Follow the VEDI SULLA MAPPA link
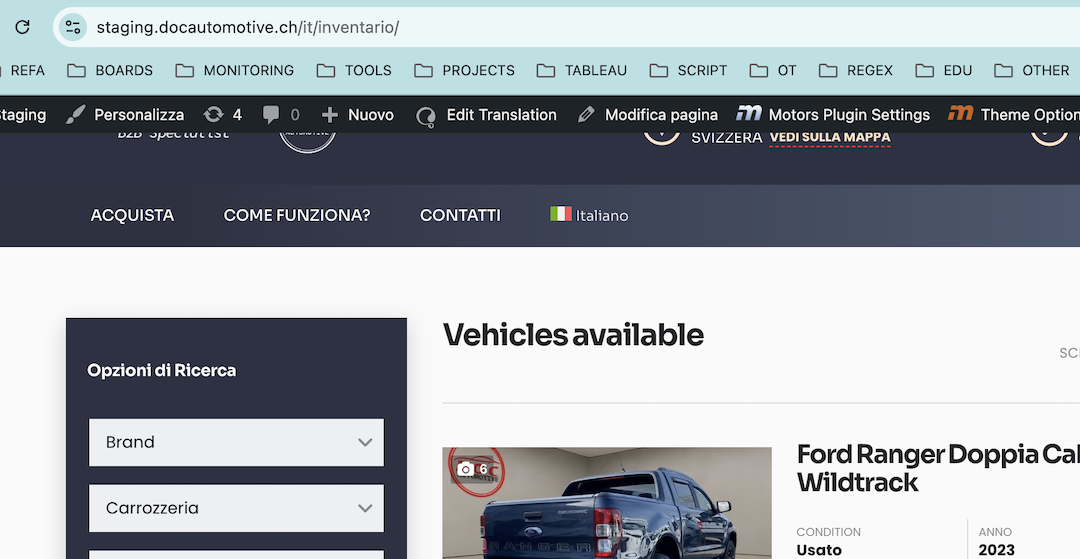The width and height of the screenshot is (1080, 559). pos(829,137)
